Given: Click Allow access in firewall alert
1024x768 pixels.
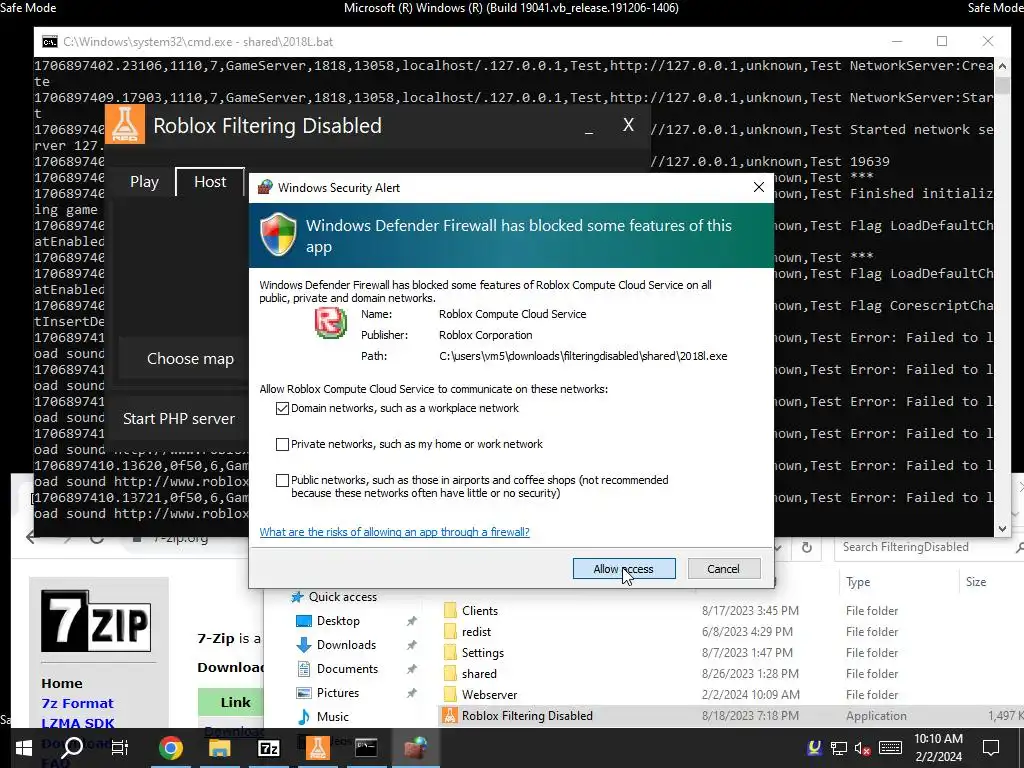Looking at the screenshot, I should coord(624,569).
